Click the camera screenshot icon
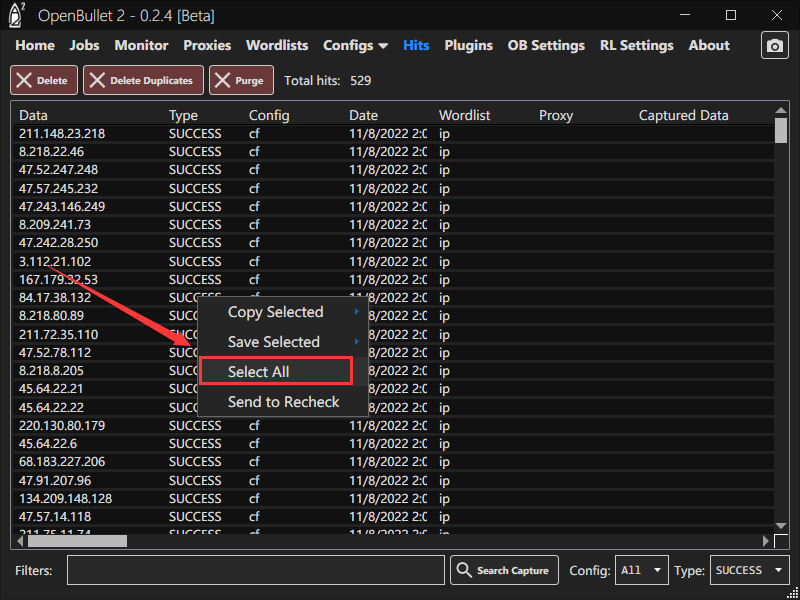 774,46
